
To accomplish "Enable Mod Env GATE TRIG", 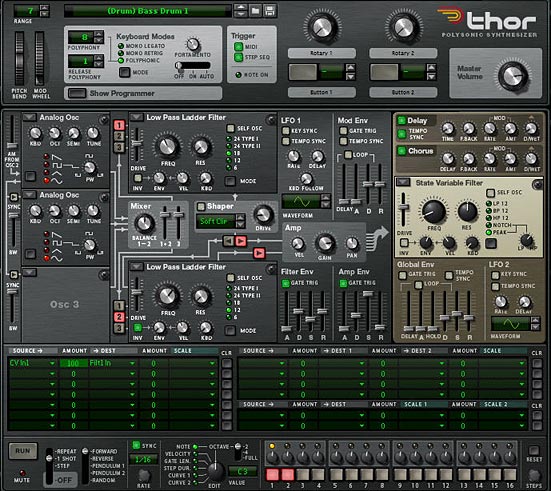I will [343, 131].
